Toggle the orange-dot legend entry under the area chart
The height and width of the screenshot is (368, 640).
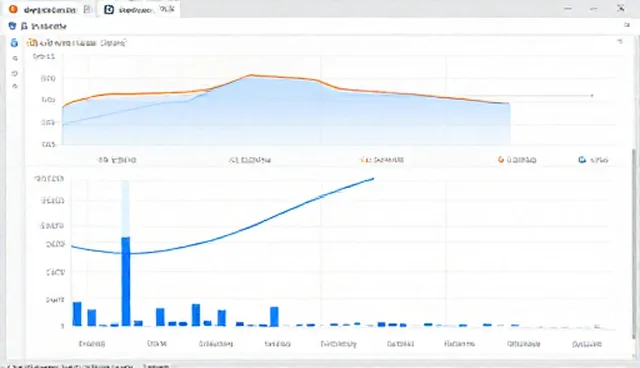click(517, 160)
